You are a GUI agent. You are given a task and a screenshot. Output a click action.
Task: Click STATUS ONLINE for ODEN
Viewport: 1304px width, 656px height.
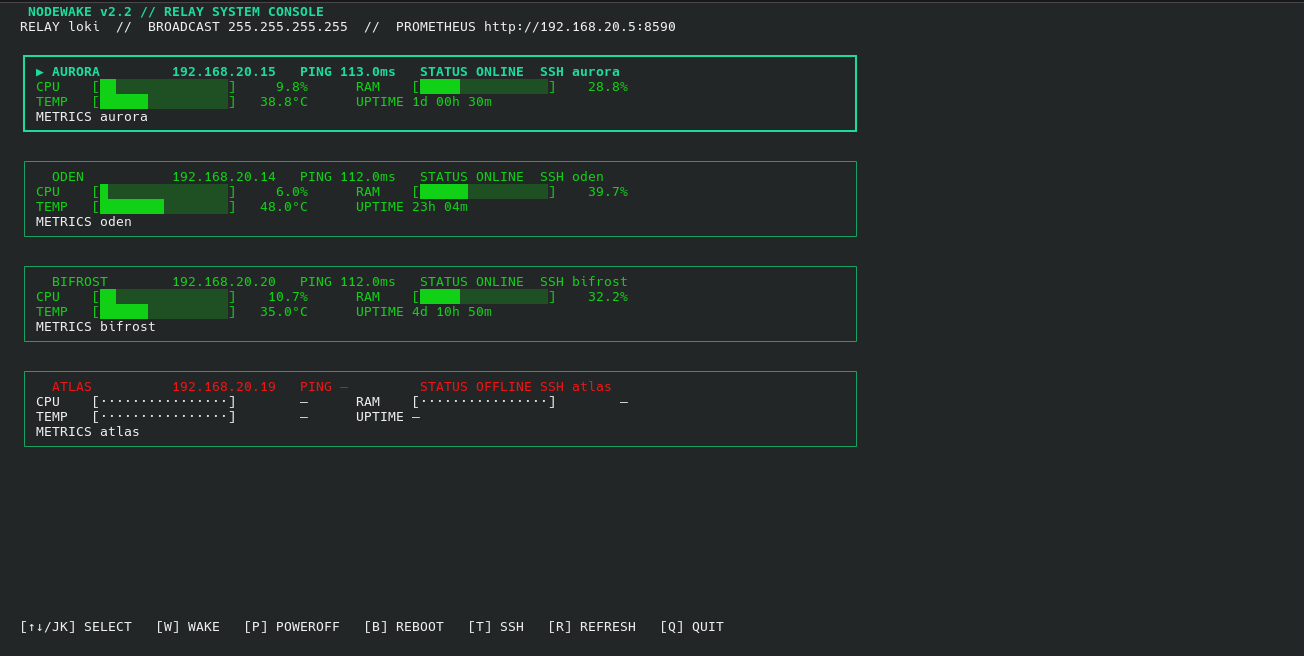click(x=472, y=177)
